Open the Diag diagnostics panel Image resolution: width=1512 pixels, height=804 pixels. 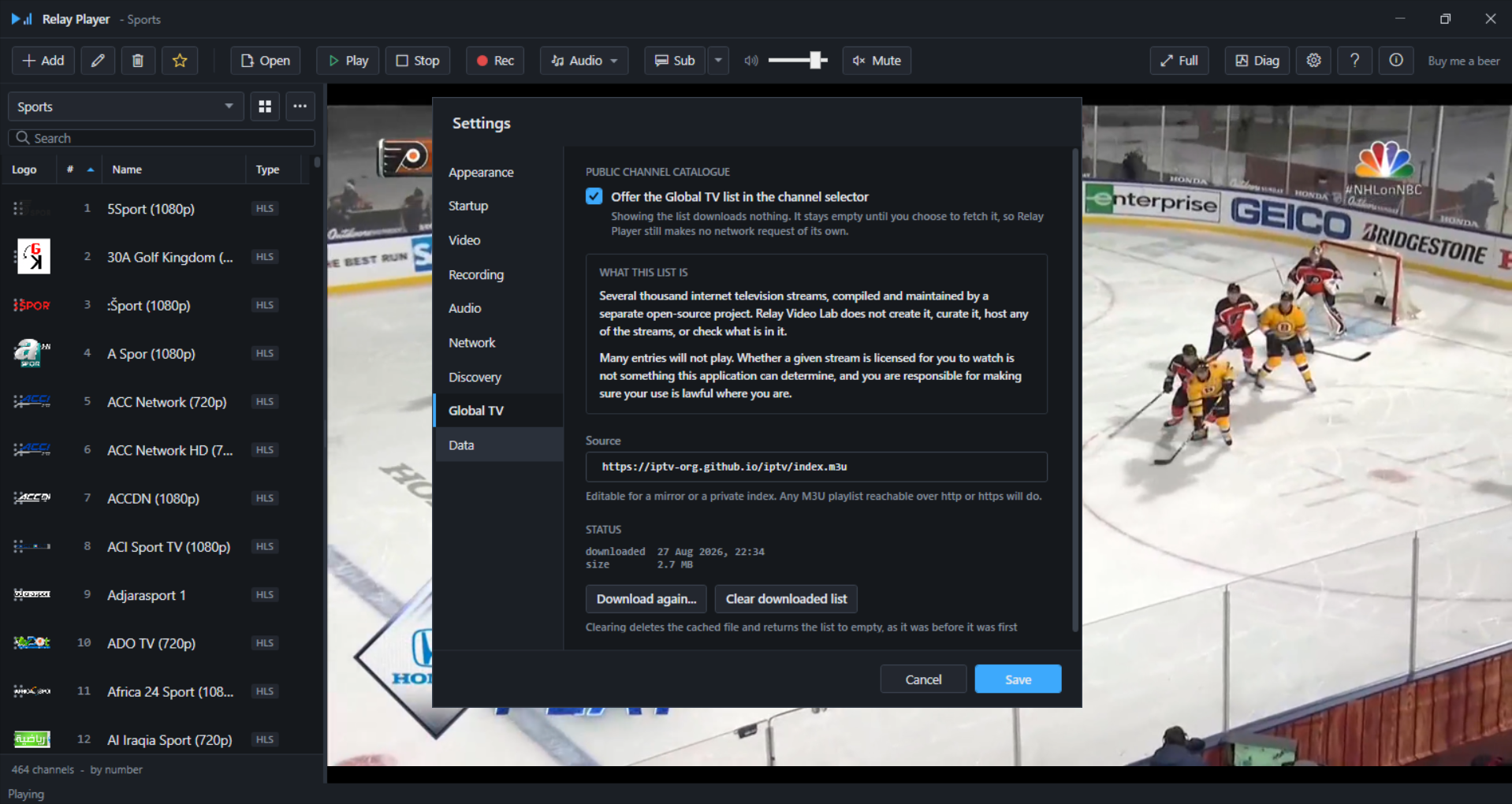[1257, 61]
